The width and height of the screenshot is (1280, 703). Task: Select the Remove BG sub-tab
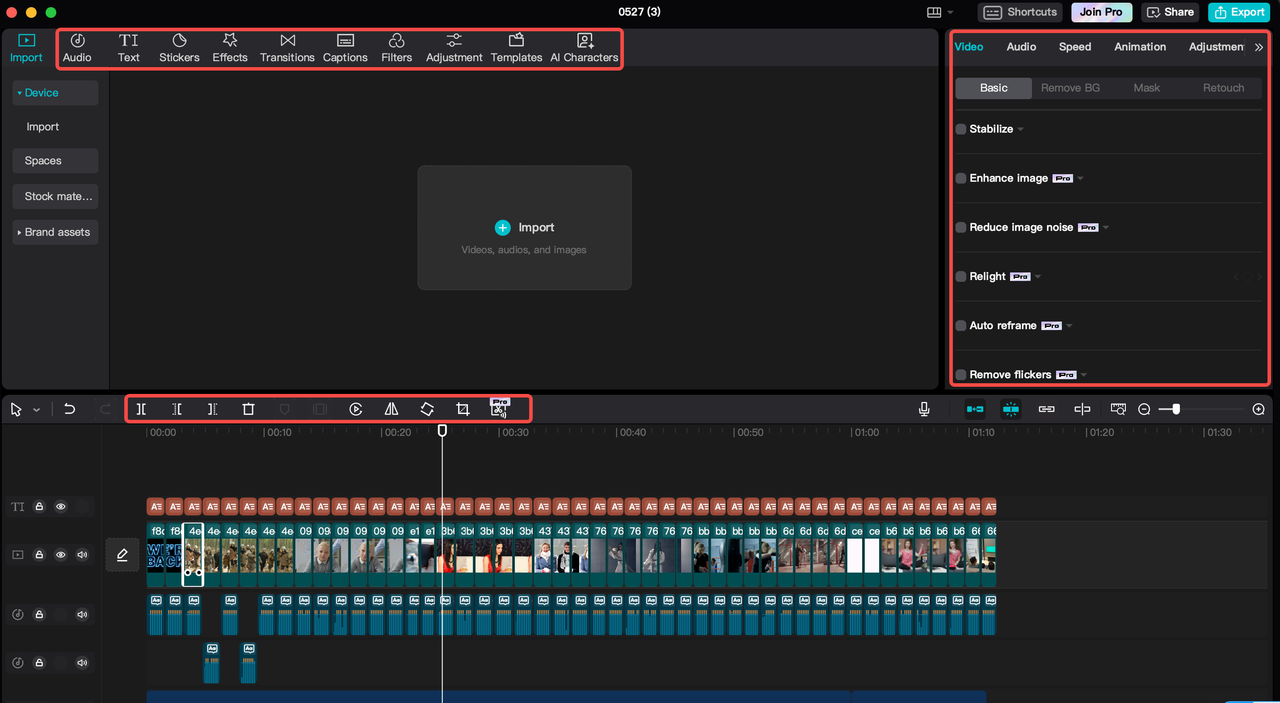1070,88
